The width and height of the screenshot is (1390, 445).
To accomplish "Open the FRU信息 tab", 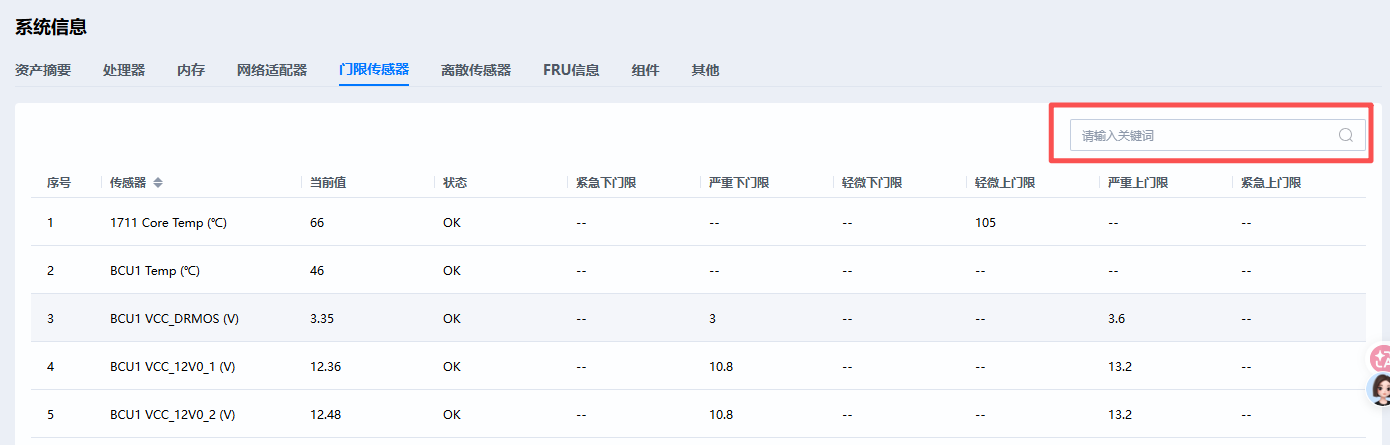I will pyautogui.click(x=571, y=70).
